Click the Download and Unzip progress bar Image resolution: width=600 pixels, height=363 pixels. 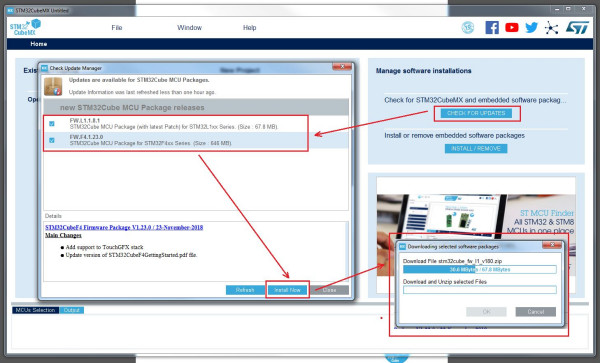click(479, 290)
